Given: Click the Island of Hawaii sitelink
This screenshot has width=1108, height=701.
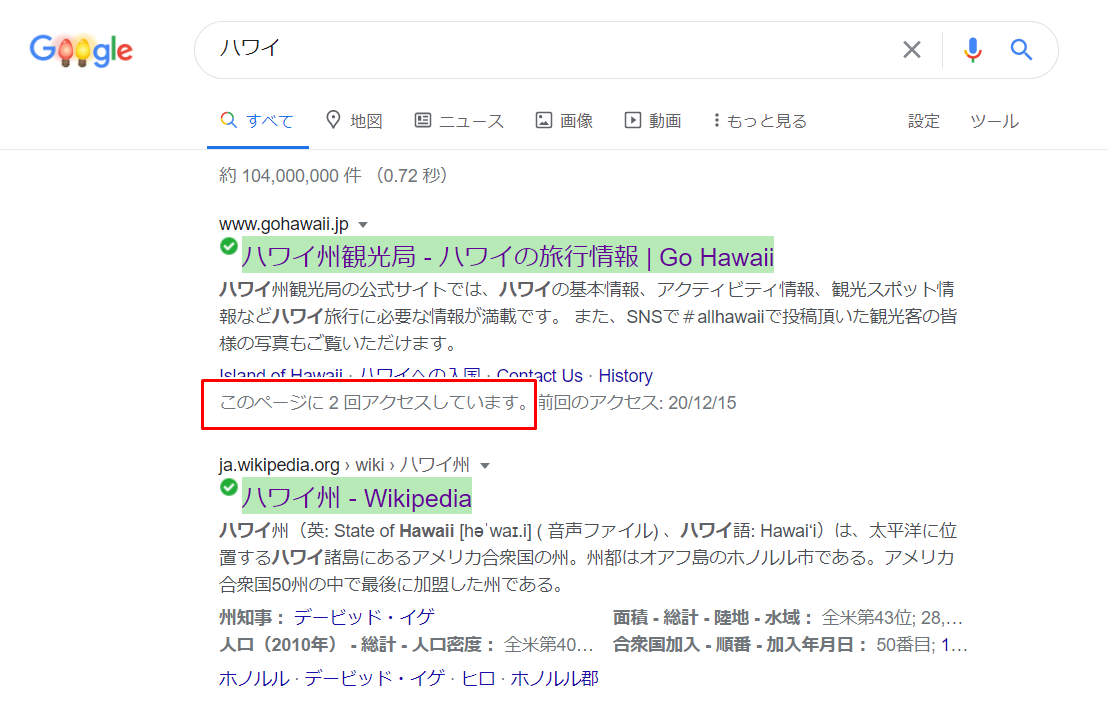Looking at the screenshot, I should (x=281, y=375).
